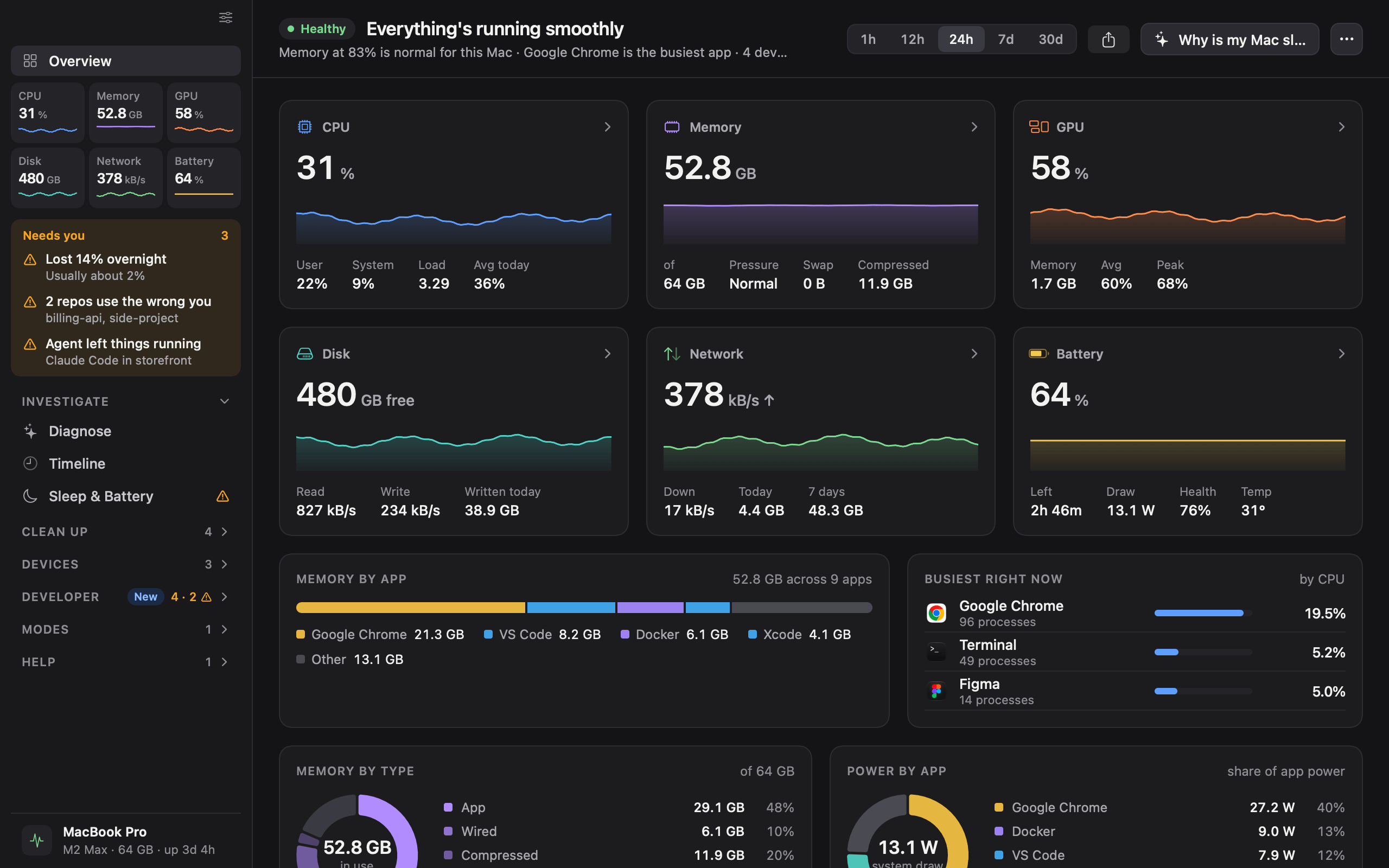Switch time range to 1h
Viewport: 1389px width, 868px height.
pos(868,39)
